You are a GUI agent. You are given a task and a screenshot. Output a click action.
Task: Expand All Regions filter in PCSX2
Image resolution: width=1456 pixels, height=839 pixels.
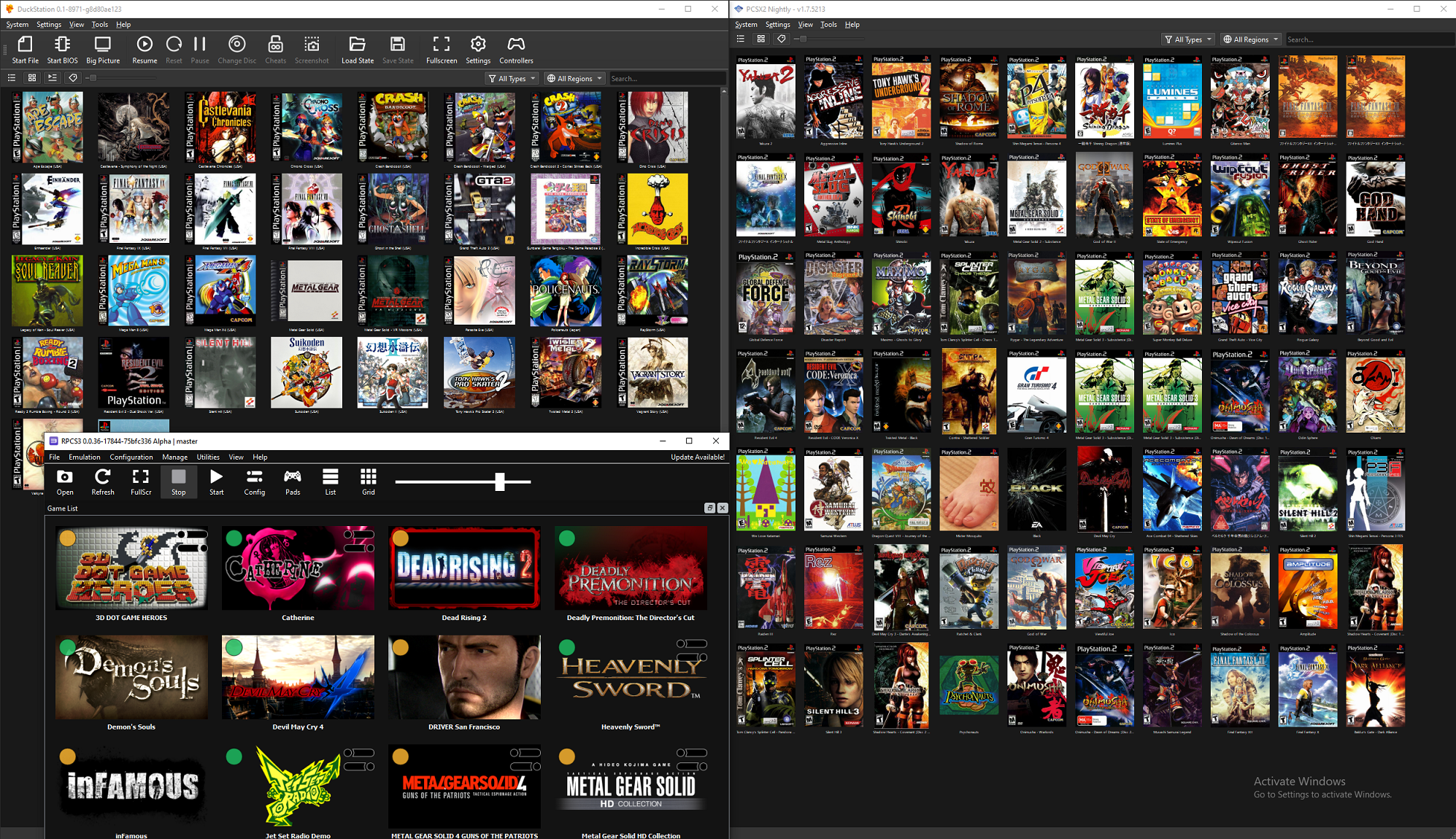tap(1251, 39)
